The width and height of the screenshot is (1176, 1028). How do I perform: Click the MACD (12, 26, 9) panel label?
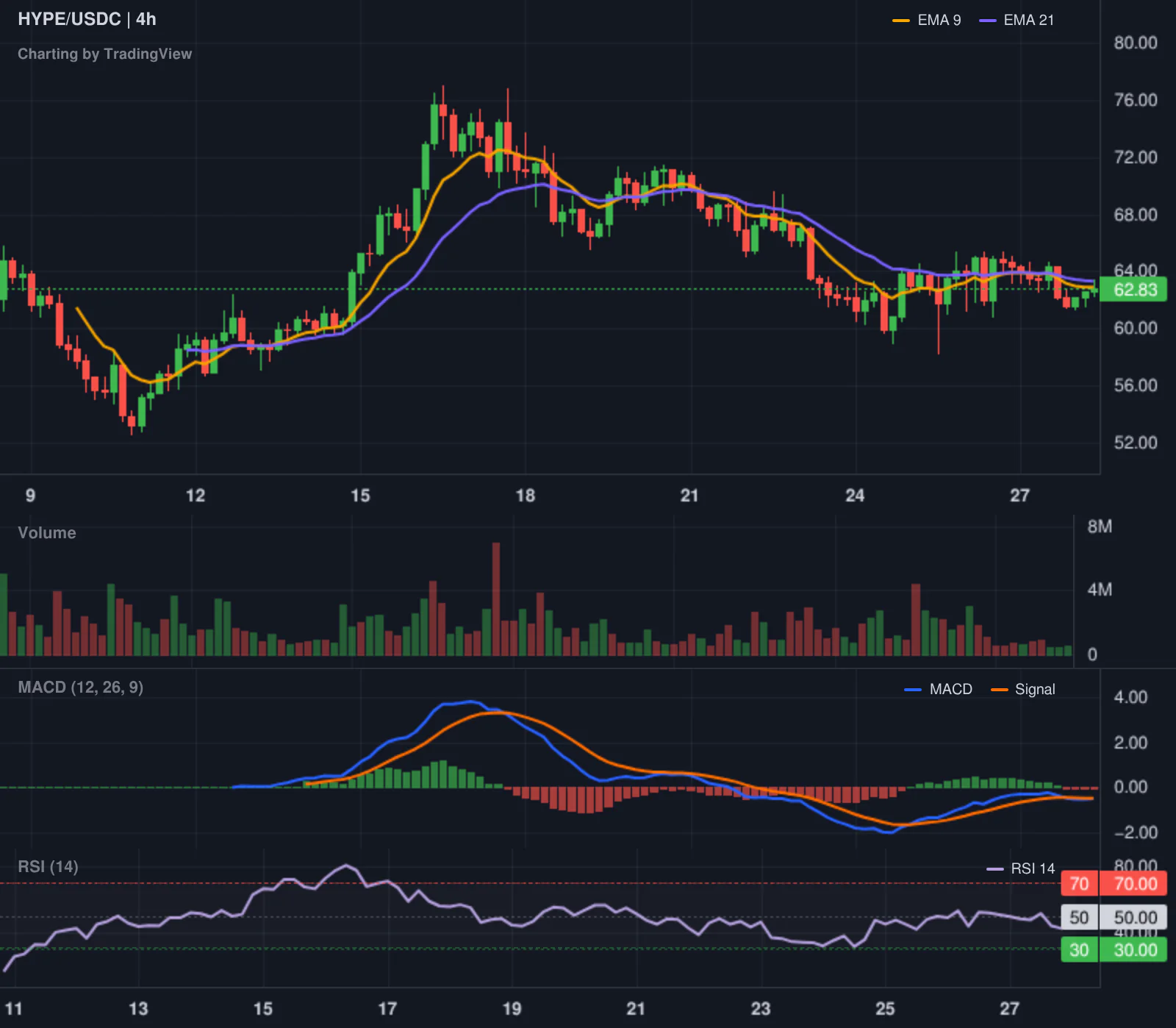pyautogui.click(x=80, y=688)
